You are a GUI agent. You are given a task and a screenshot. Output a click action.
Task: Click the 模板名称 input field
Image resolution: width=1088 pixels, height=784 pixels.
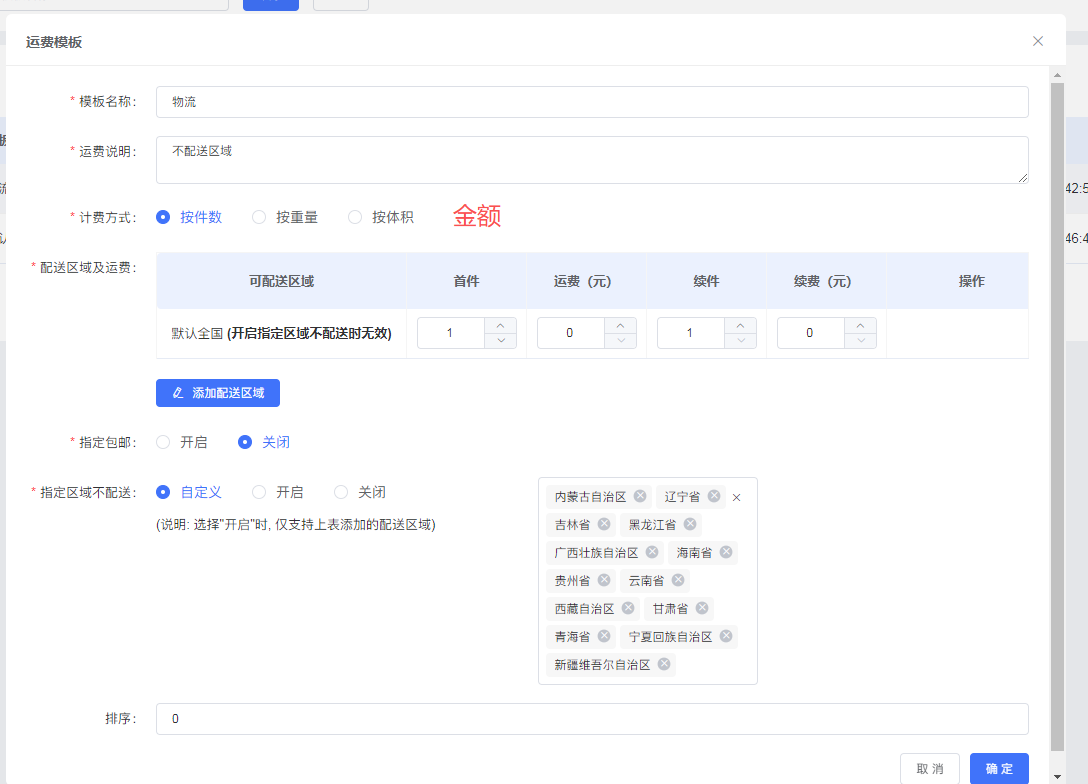(592, 102)
